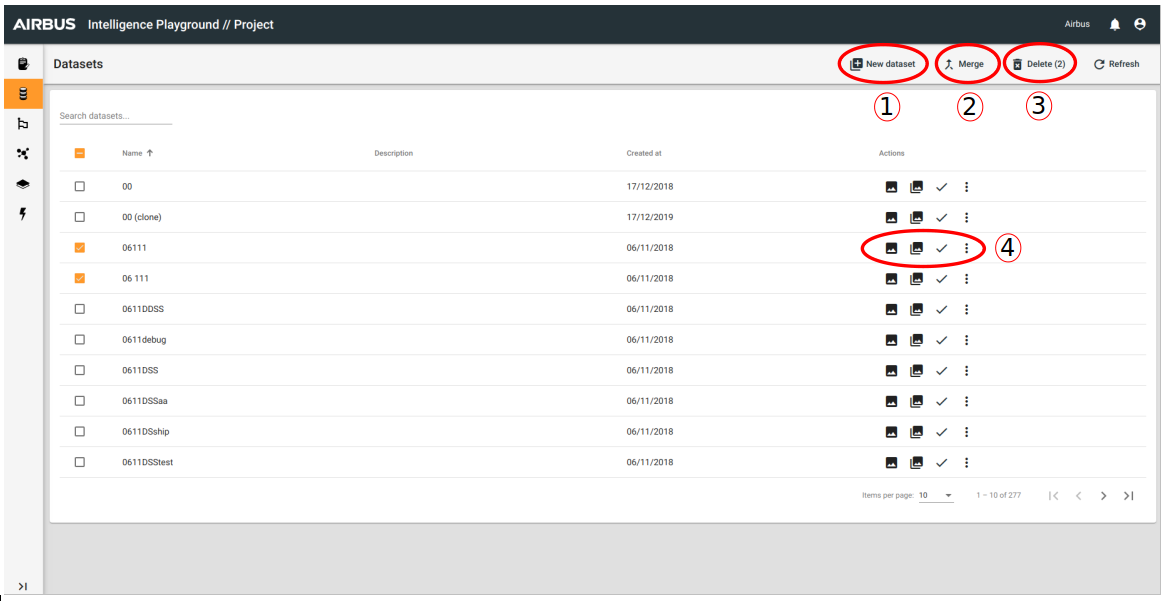Viewport: 1167px width, 601px height.
Task: Jump to the first page of datasets
Action: (1053, 496)
